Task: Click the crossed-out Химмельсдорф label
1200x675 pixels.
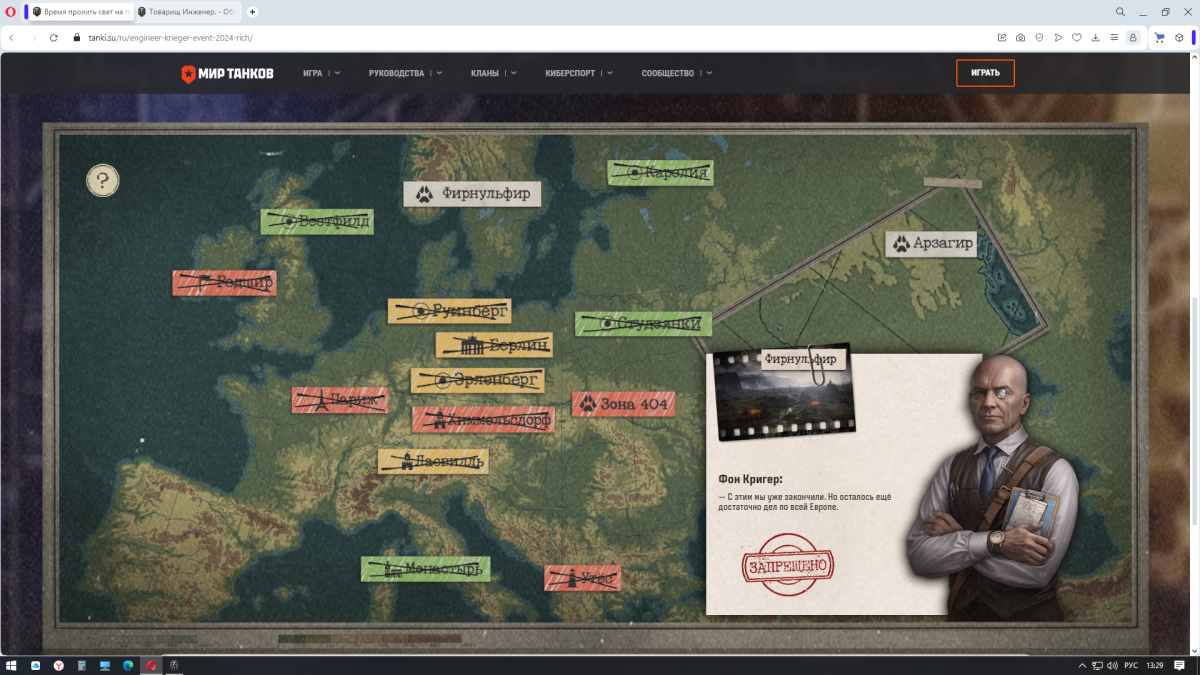Action: (x=483, y=420)
